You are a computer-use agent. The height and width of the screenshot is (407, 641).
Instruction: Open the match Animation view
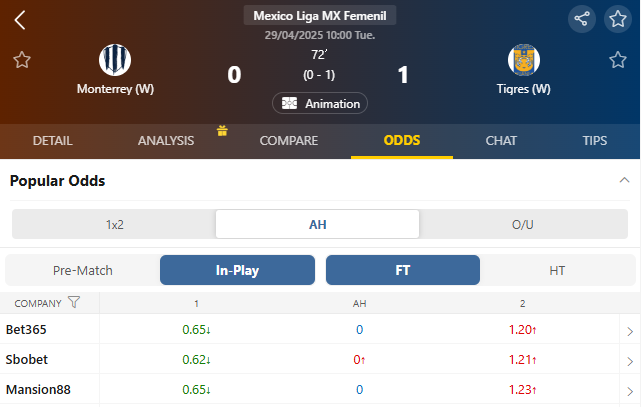pos(320,104)
